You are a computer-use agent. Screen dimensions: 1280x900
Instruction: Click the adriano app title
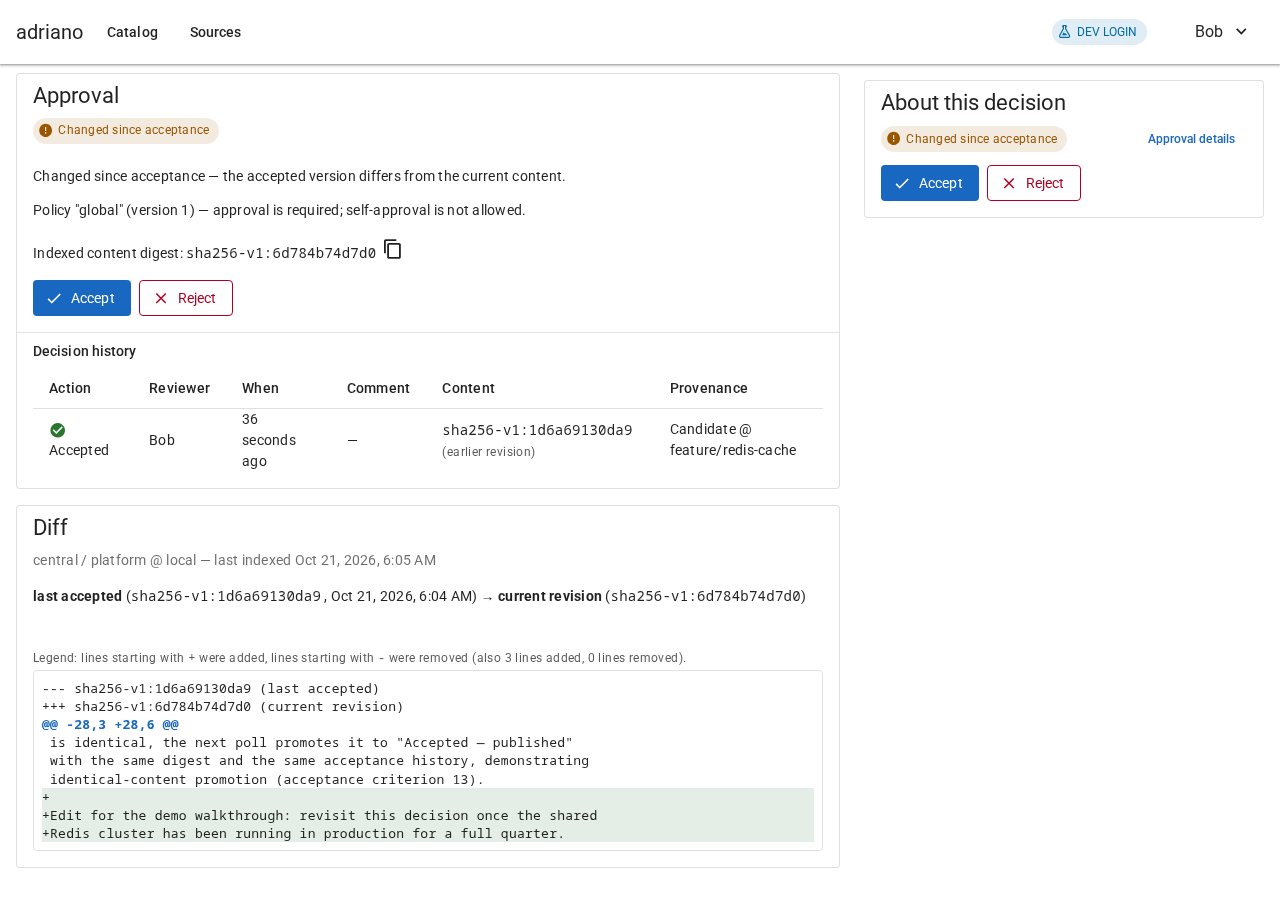[49, 32]
